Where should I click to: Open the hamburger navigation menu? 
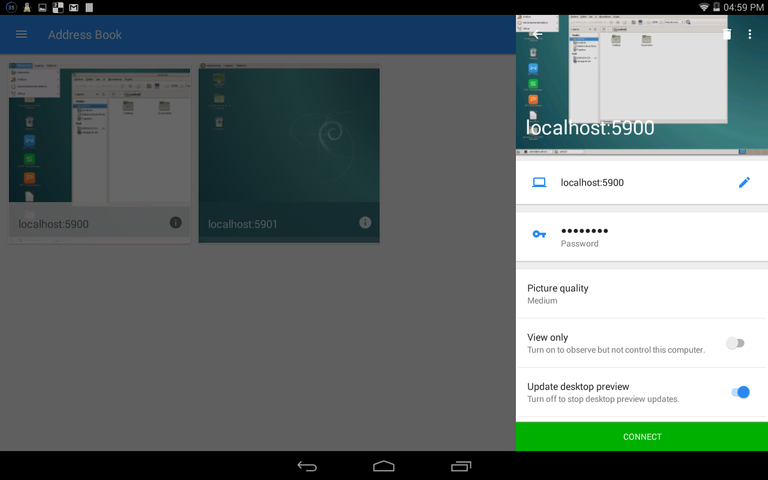tap(21, 34)
